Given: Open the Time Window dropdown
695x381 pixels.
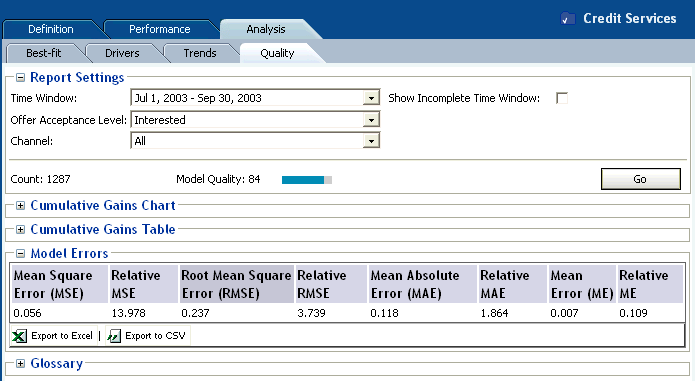Looking at the screenshot, I should [371, 98].
